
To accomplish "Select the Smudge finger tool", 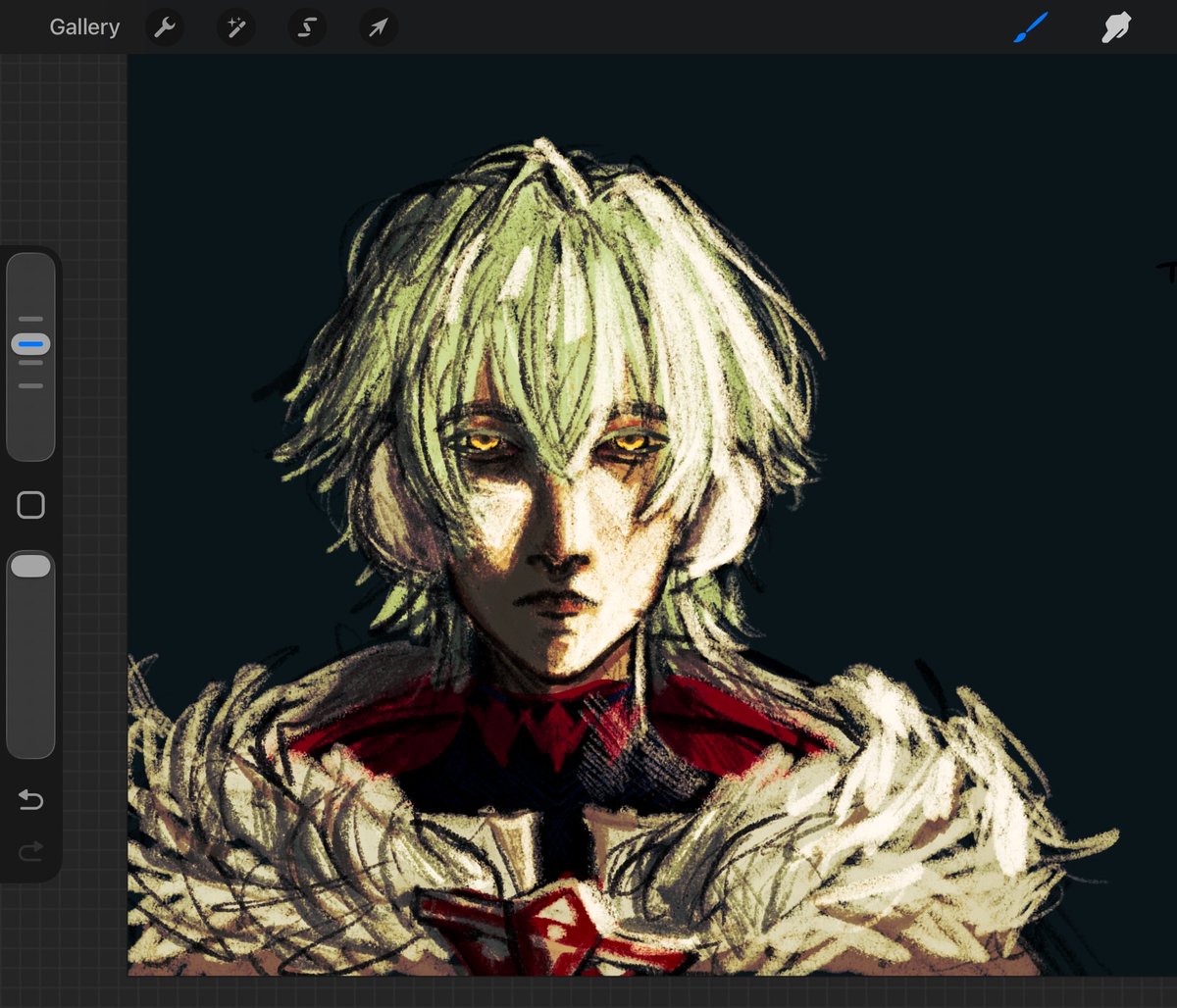I will [x=1116, y=27].
